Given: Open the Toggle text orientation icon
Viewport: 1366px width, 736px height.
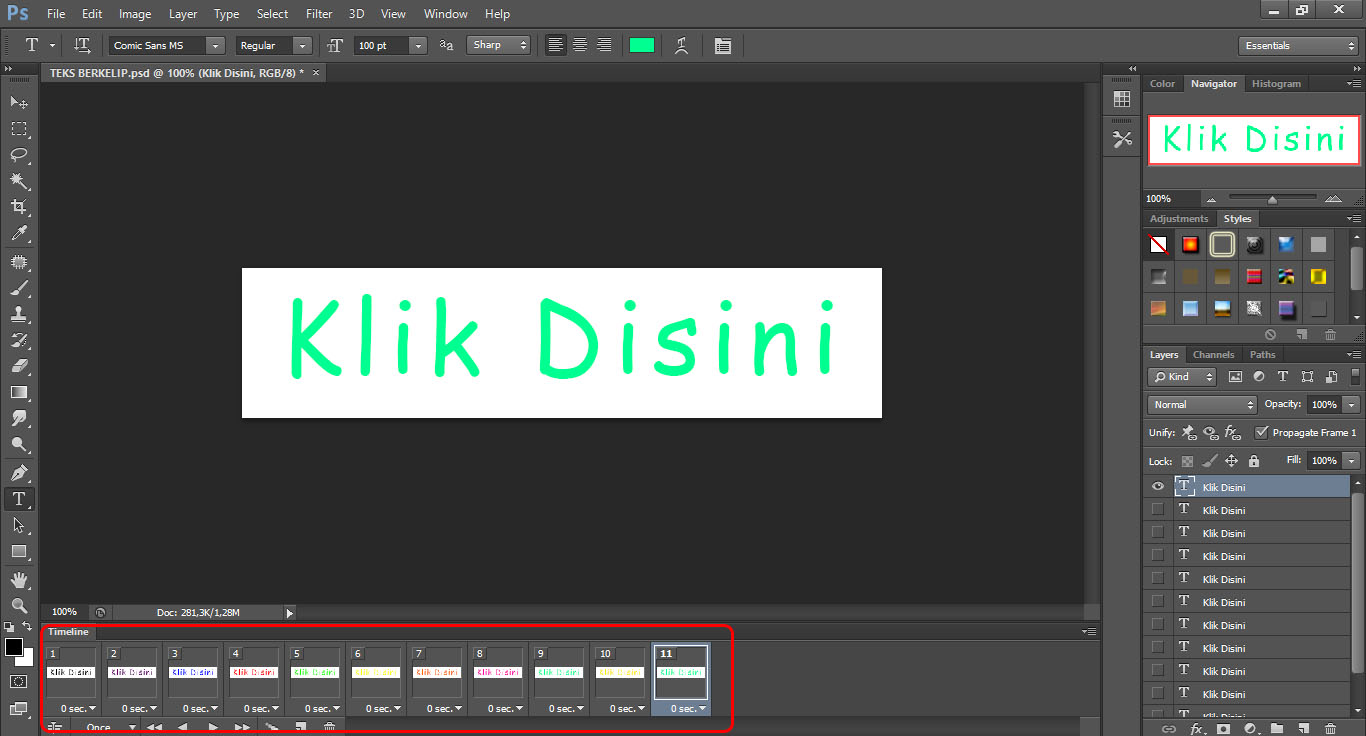Looking at the screenshot, I should [x=81, y=44].
